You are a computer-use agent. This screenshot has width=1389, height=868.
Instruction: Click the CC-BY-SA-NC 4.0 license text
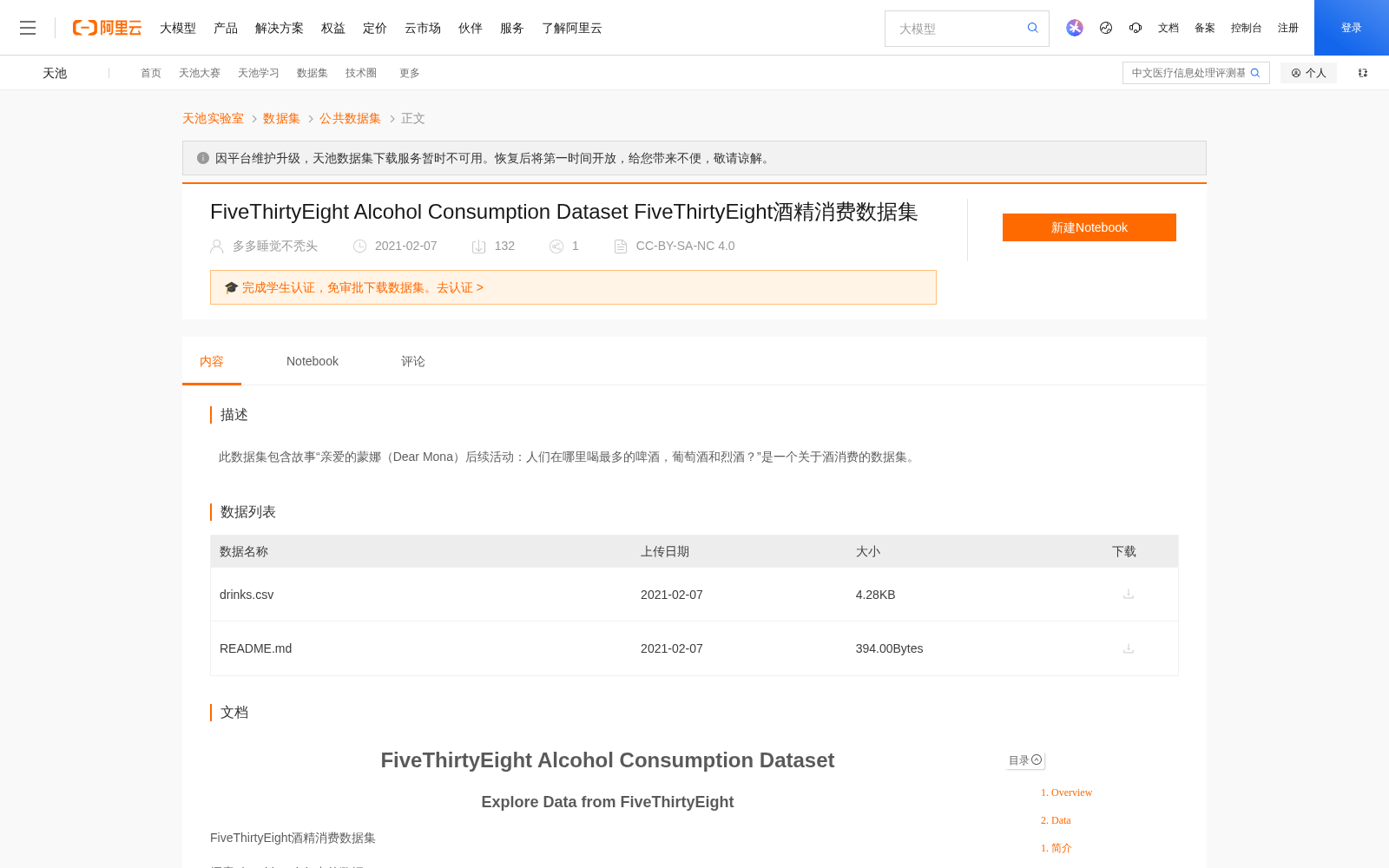pyautogui.click(x=685, y=247)
